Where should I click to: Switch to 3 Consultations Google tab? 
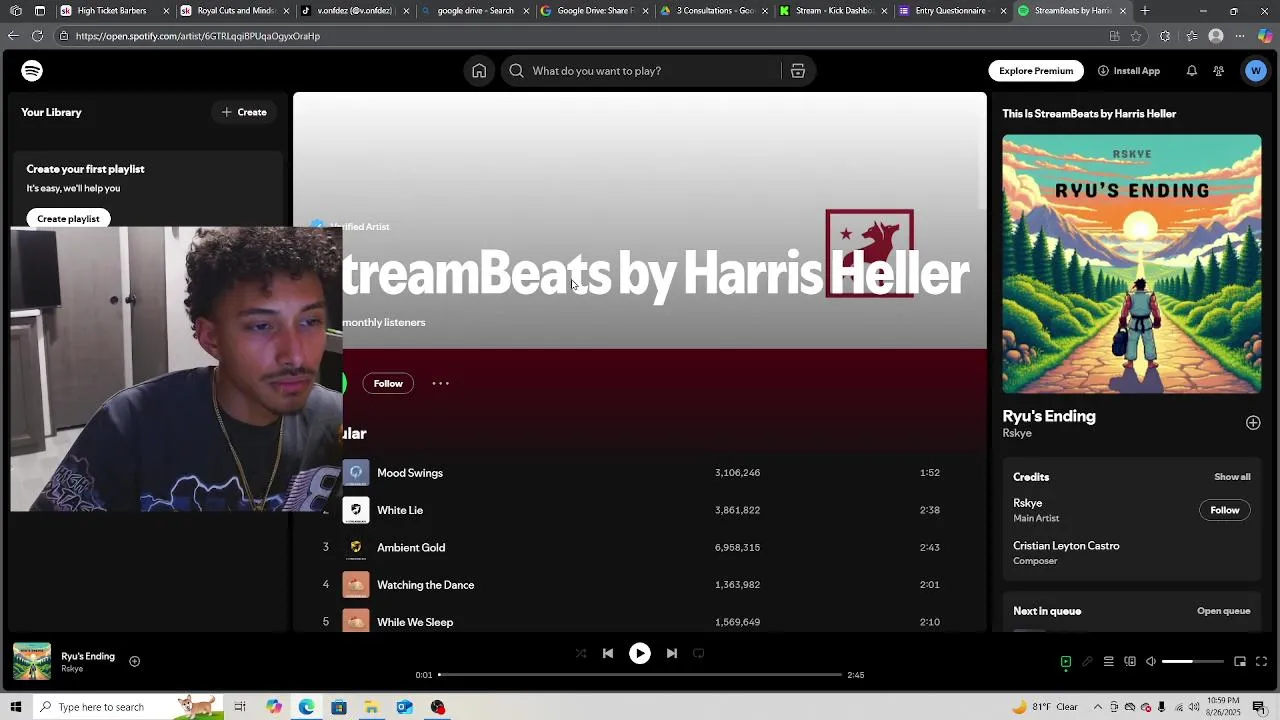coord(715,11)
